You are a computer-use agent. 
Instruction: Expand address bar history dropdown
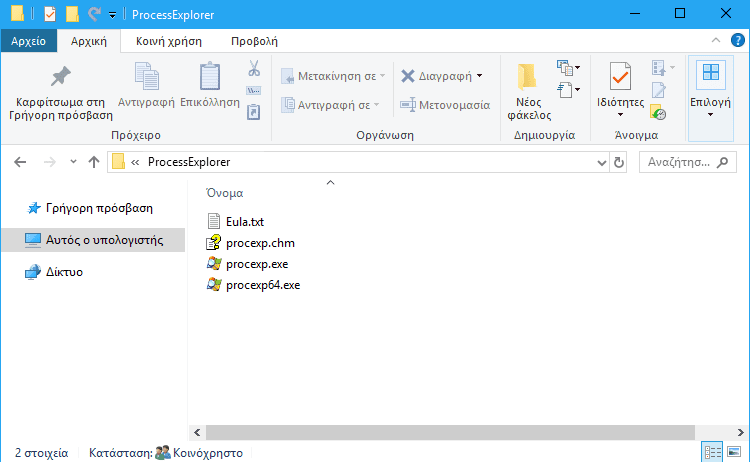602,163
